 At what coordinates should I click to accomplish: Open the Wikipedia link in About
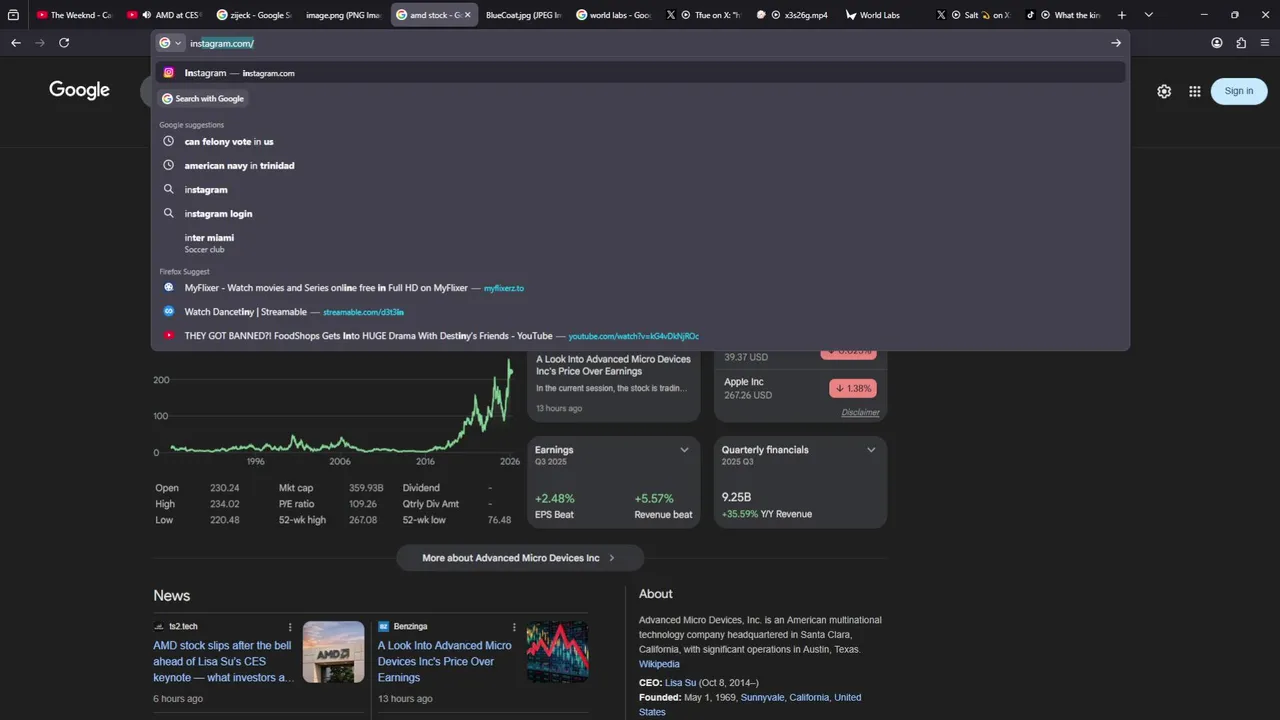tap(659, 664)
